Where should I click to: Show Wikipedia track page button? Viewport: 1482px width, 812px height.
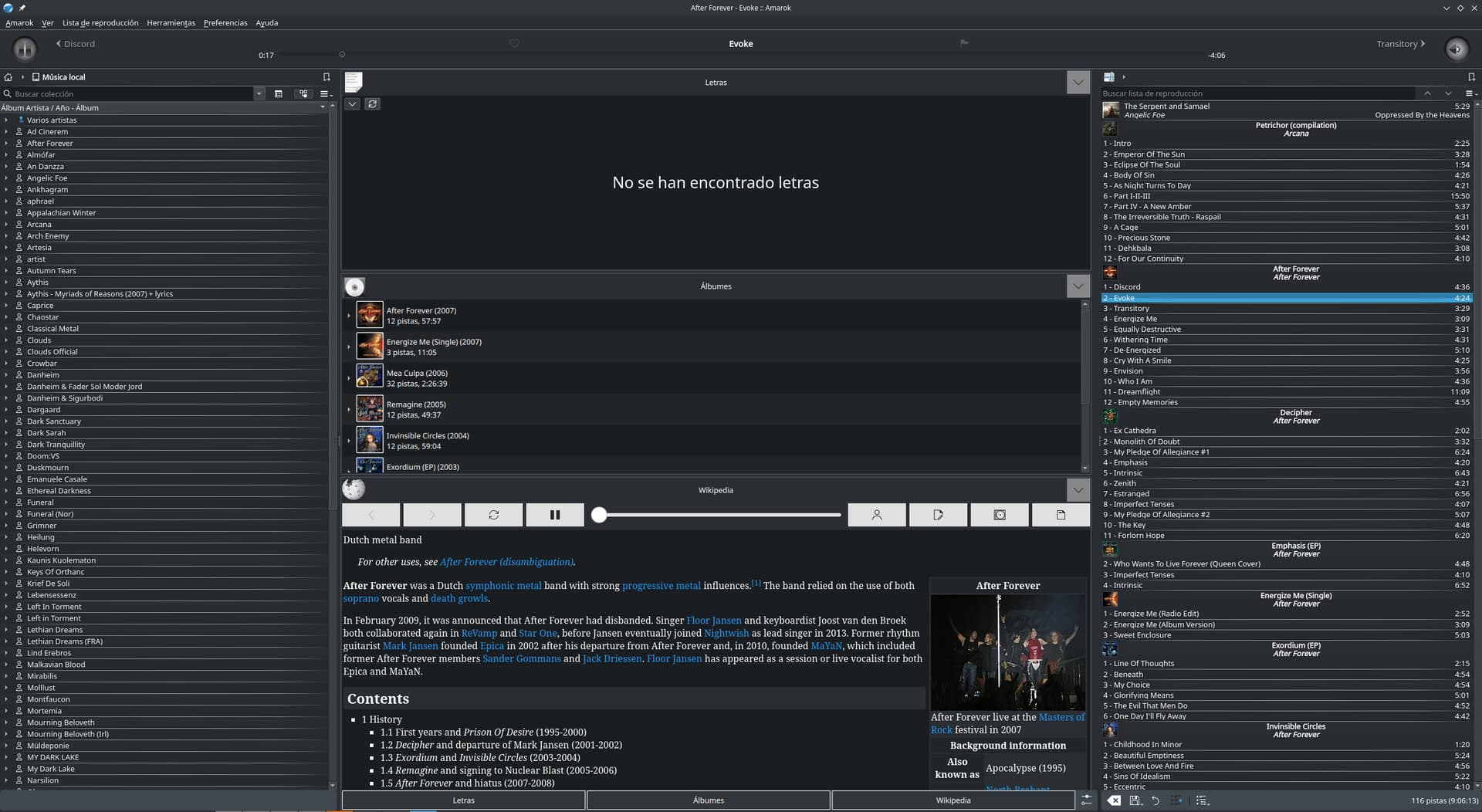tap(1061, 515)
